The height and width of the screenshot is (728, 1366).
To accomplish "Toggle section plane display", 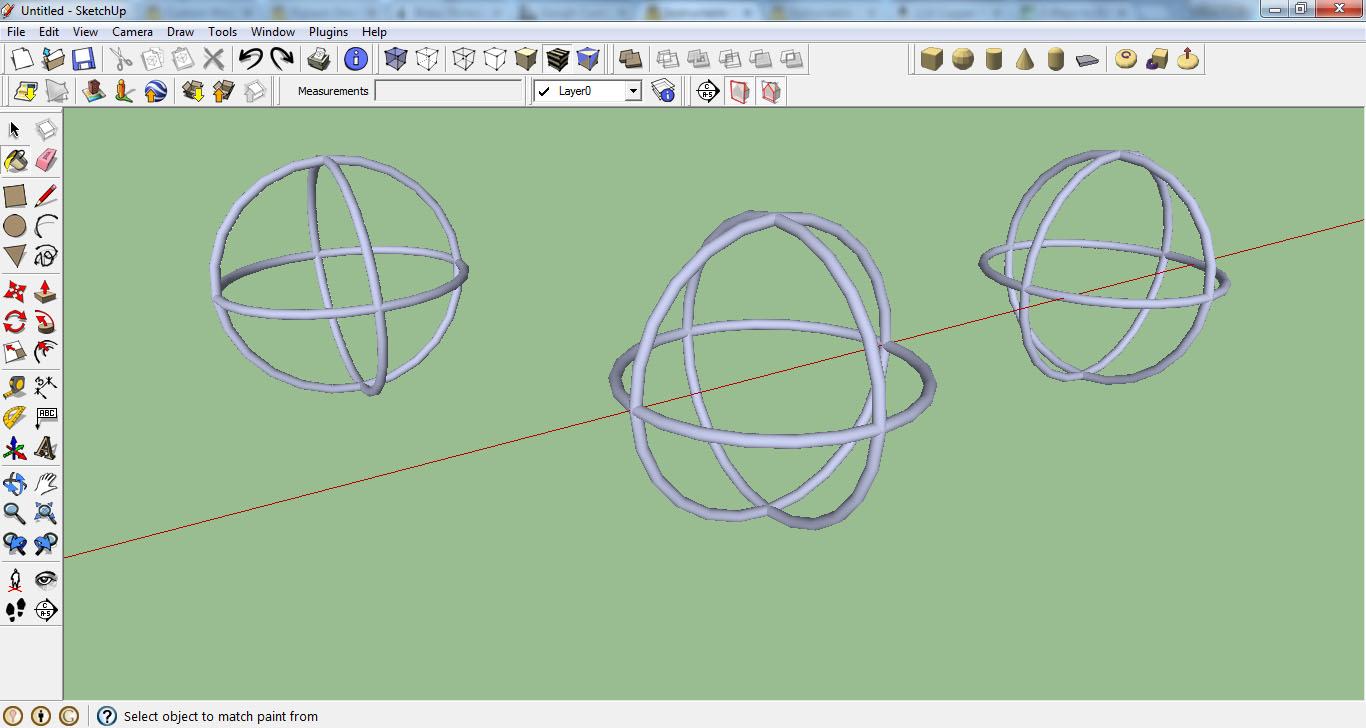I will click(x=739, y=91).
